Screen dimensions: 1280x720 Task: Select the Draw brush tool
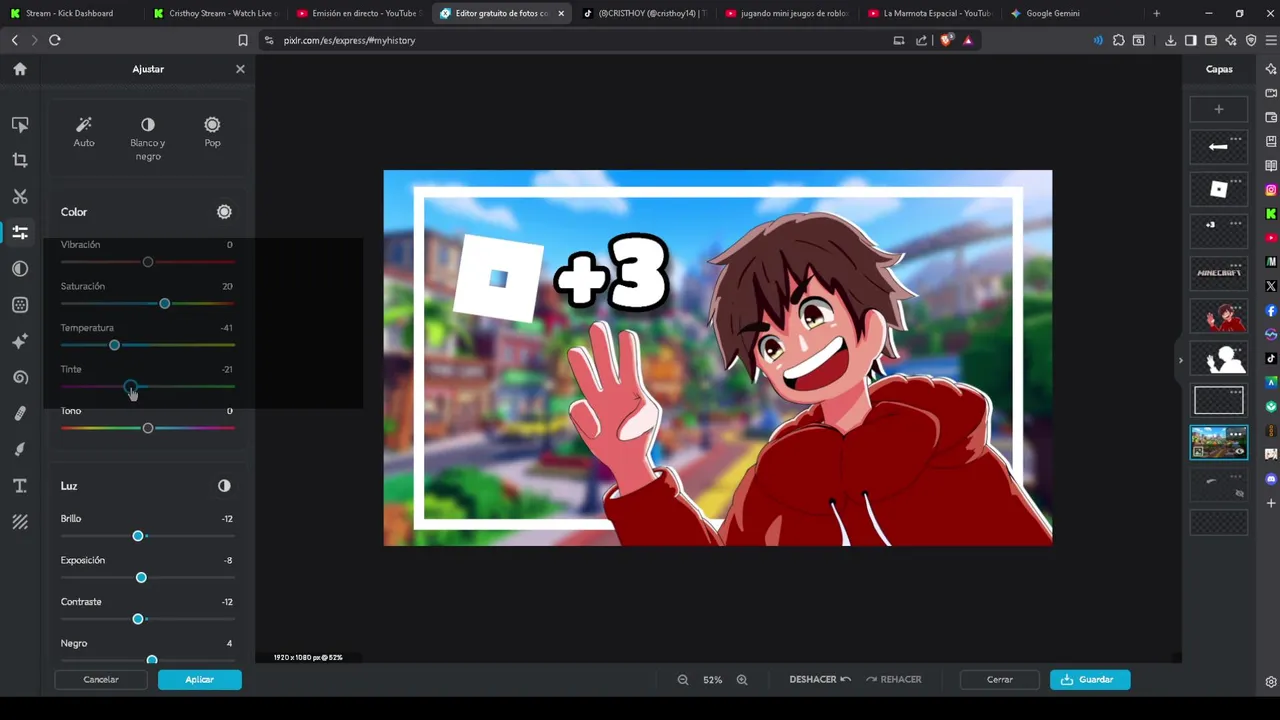pos(20,449)
